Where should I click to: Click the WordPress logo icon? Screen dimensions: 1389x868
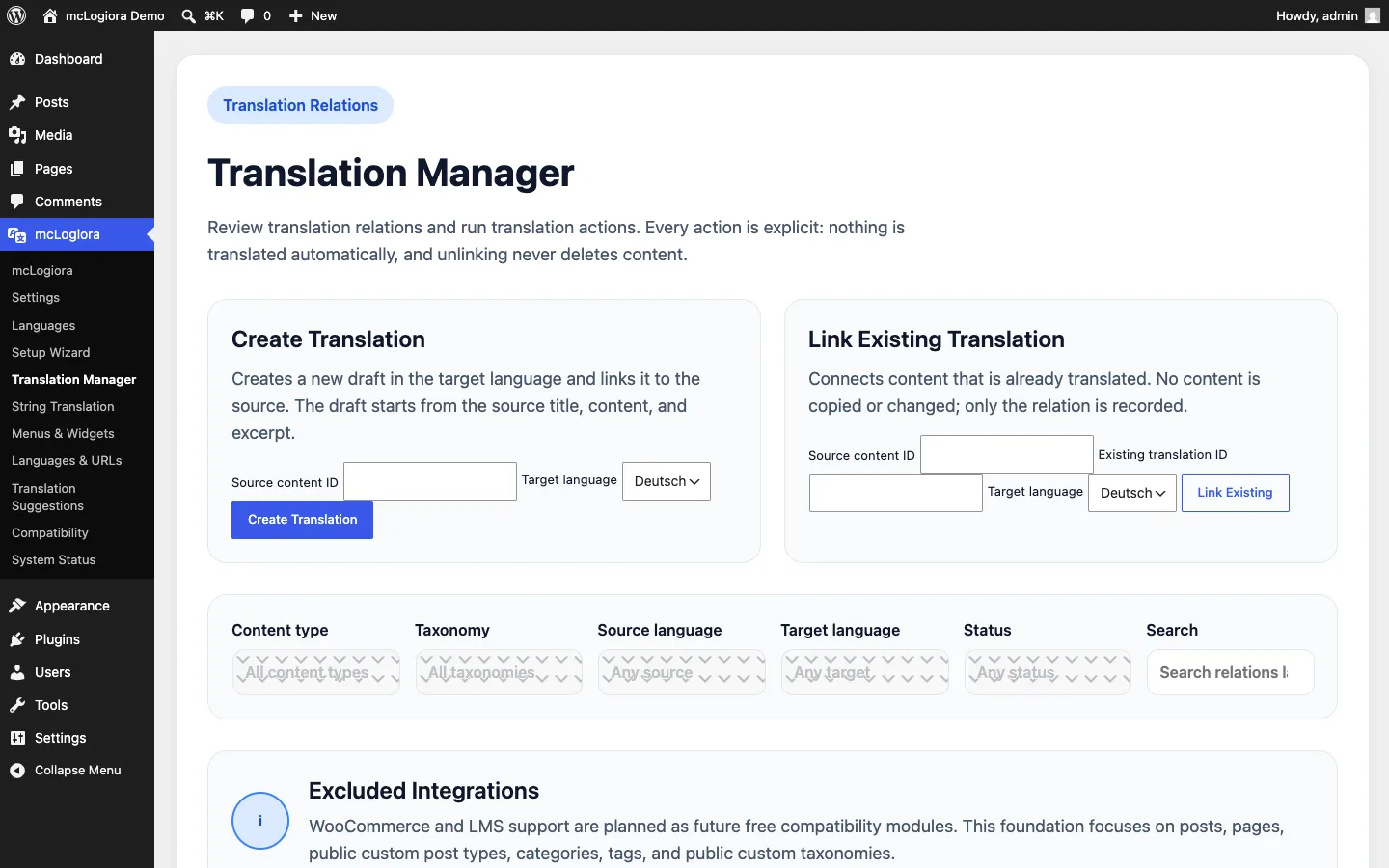pyautogui.click(x=16, y=15)
